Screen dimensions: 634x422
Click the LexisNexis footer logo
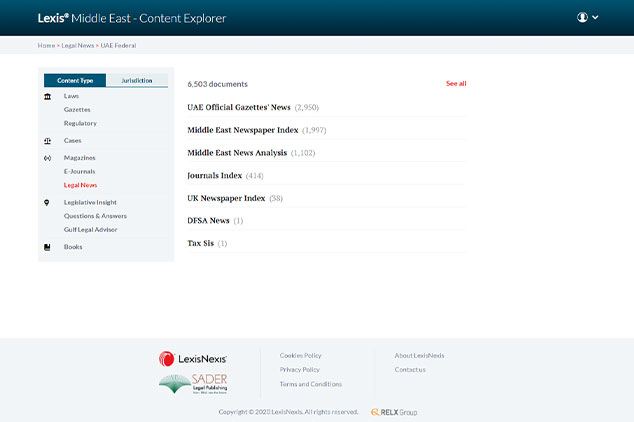point(193,358)
